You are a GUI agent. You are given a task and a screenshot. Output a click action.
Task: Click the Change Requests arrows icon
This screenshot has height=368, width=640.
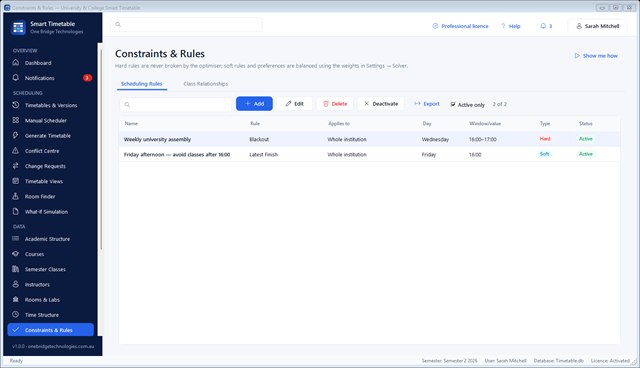click(16, 166)
